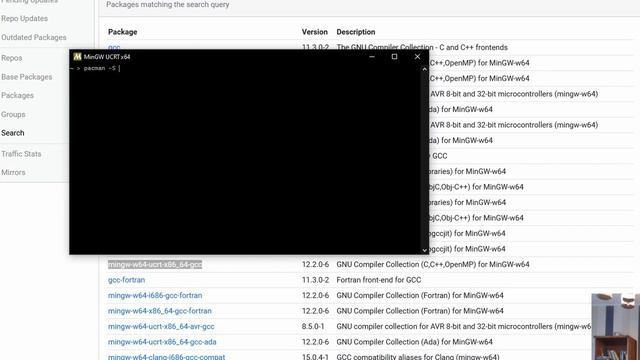This screenshot has height=360, width=640.
Task: Click 'Fortran front-end for GCC' description
Action: click(x=378, y=280)
